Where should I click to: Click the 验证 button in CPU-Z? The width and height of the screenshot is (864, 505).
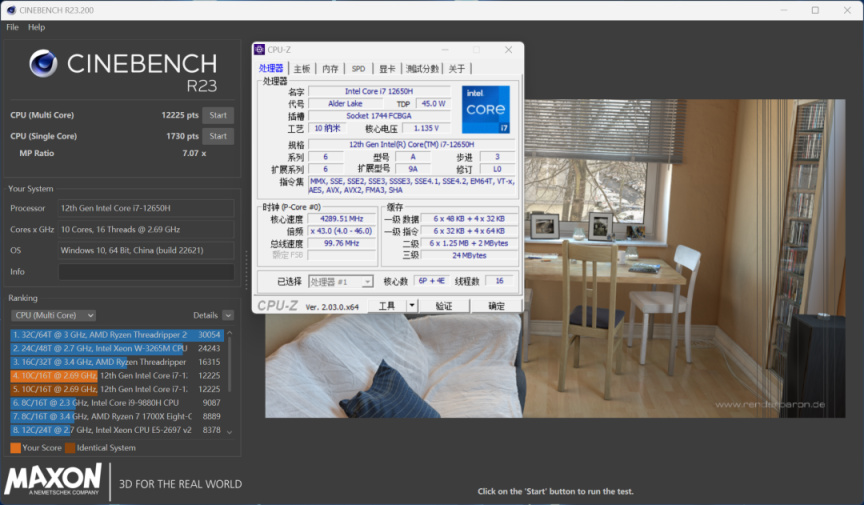coord(444,306)
